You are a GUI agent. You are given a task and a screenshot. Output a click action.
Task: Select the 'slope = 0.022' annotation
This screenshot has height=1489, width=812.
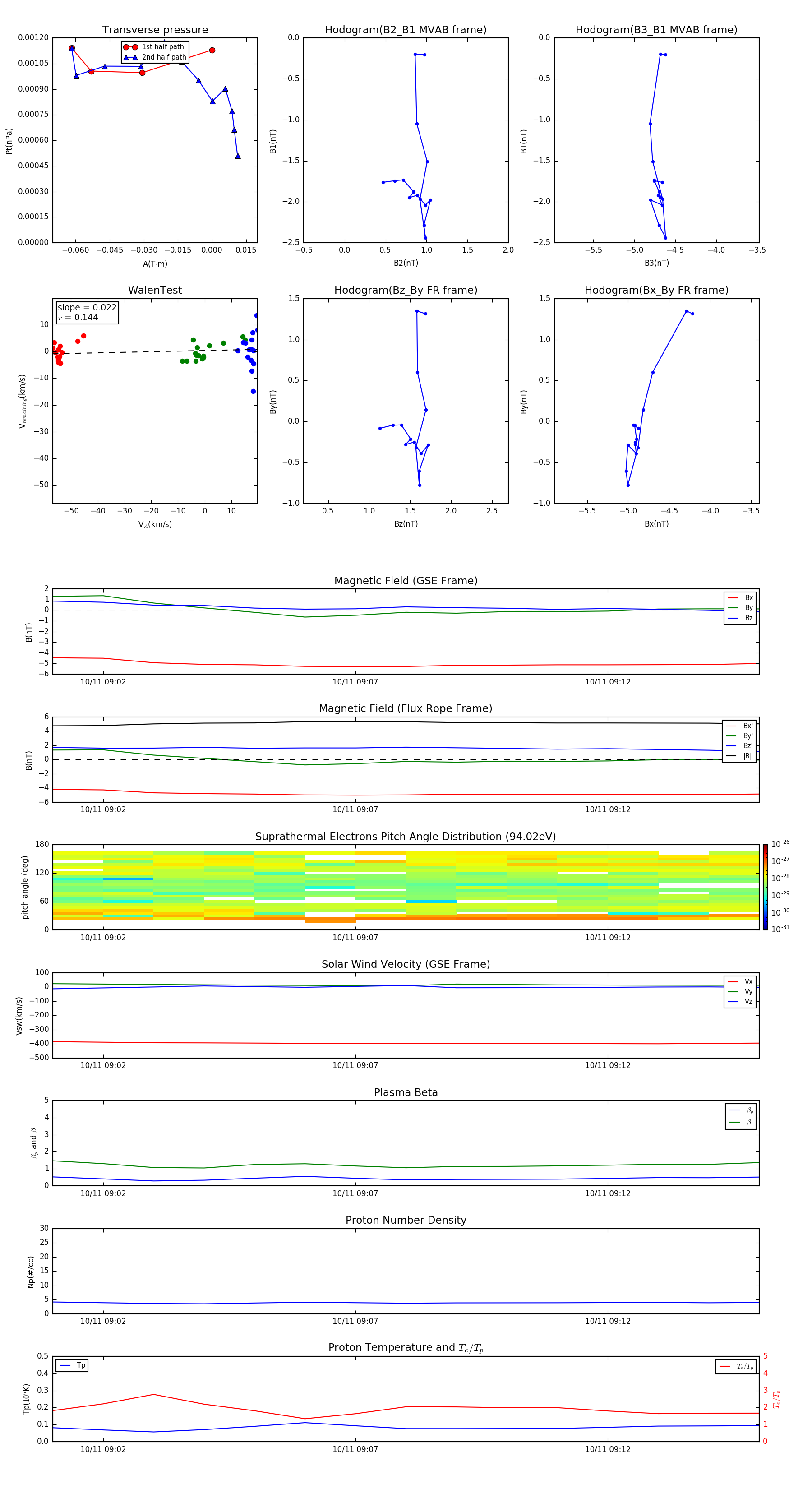pos(87,308)
